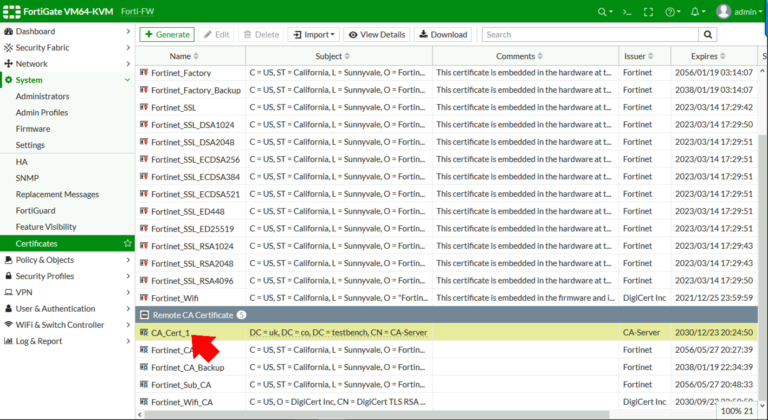Open the FortiGuard page
This screenshot has width=768, height=420.
[35, 210]
